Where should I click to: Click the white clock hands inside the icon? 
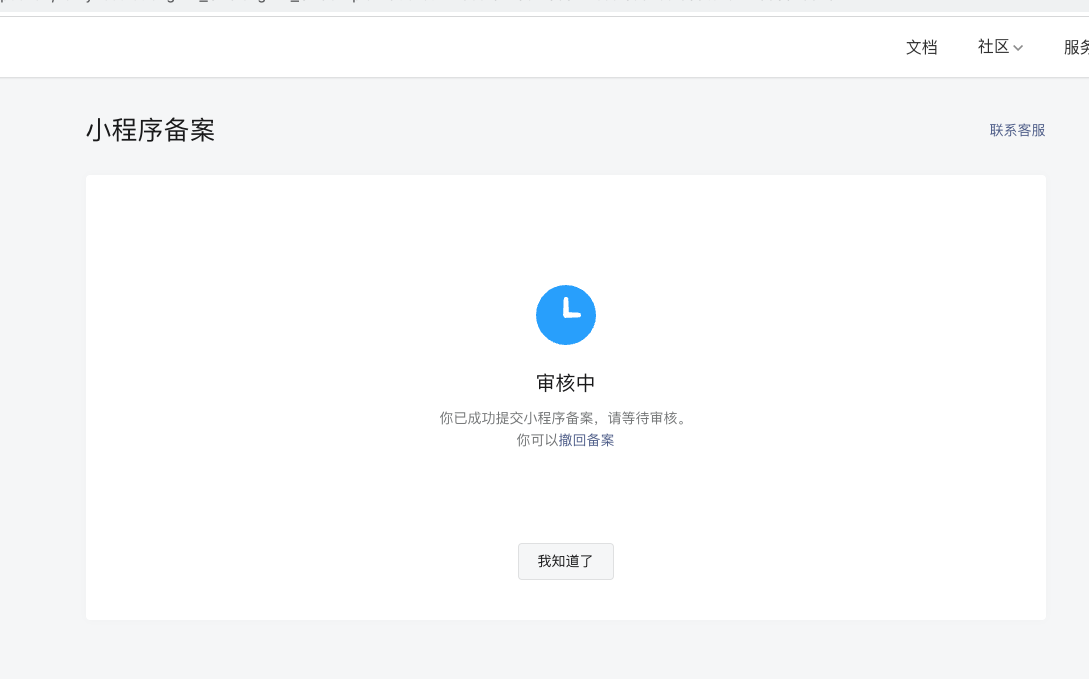[569, 311]
